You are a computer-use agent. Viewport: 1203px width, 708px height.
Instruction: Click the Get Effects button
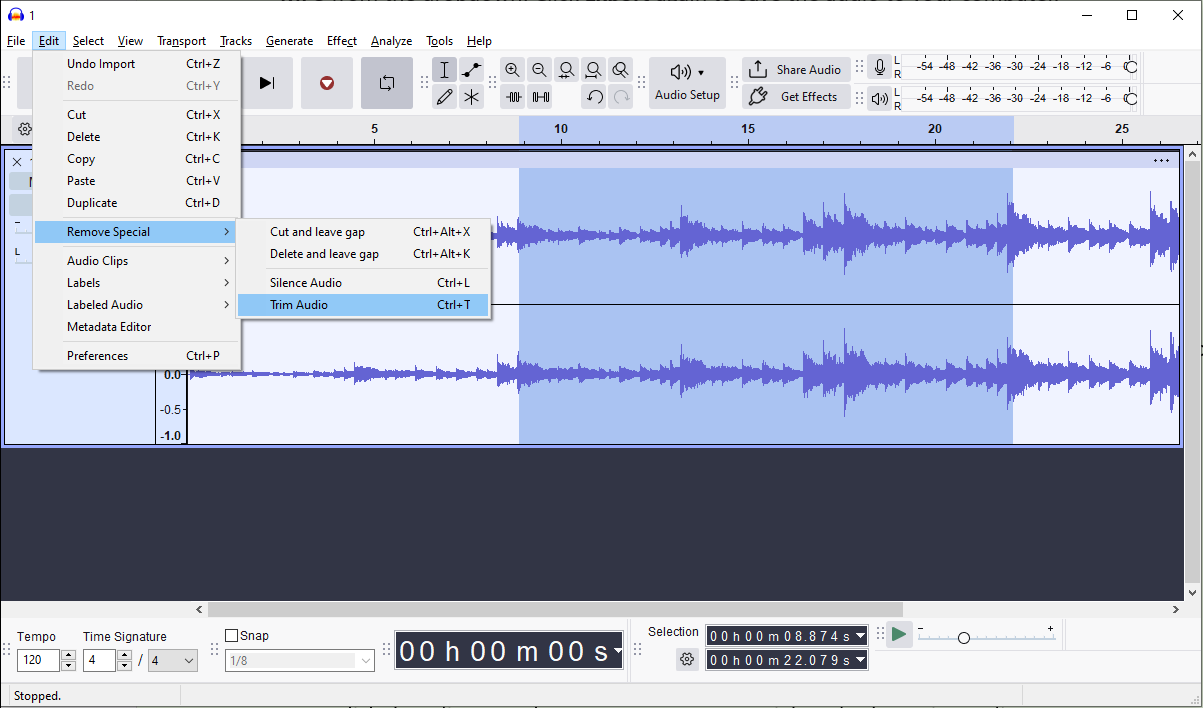coord(796,96)
